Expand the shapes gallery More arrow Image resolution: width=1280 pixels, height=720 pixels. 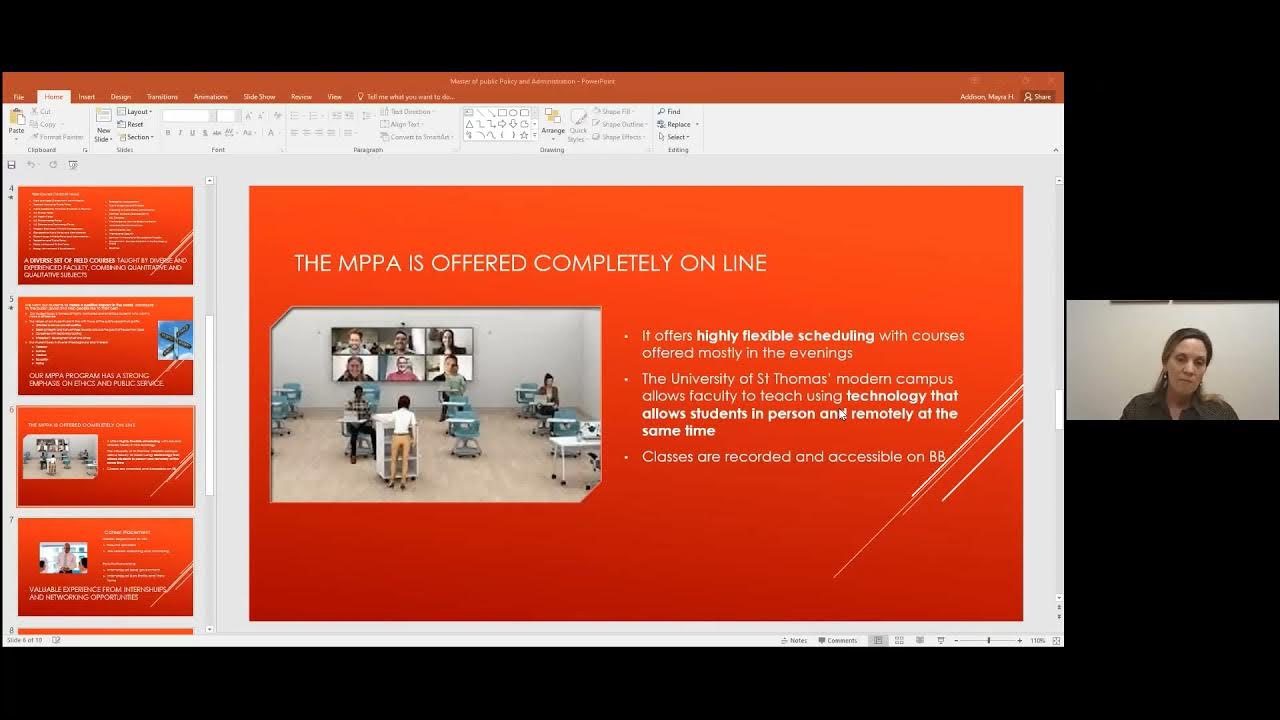click(534, 135)
